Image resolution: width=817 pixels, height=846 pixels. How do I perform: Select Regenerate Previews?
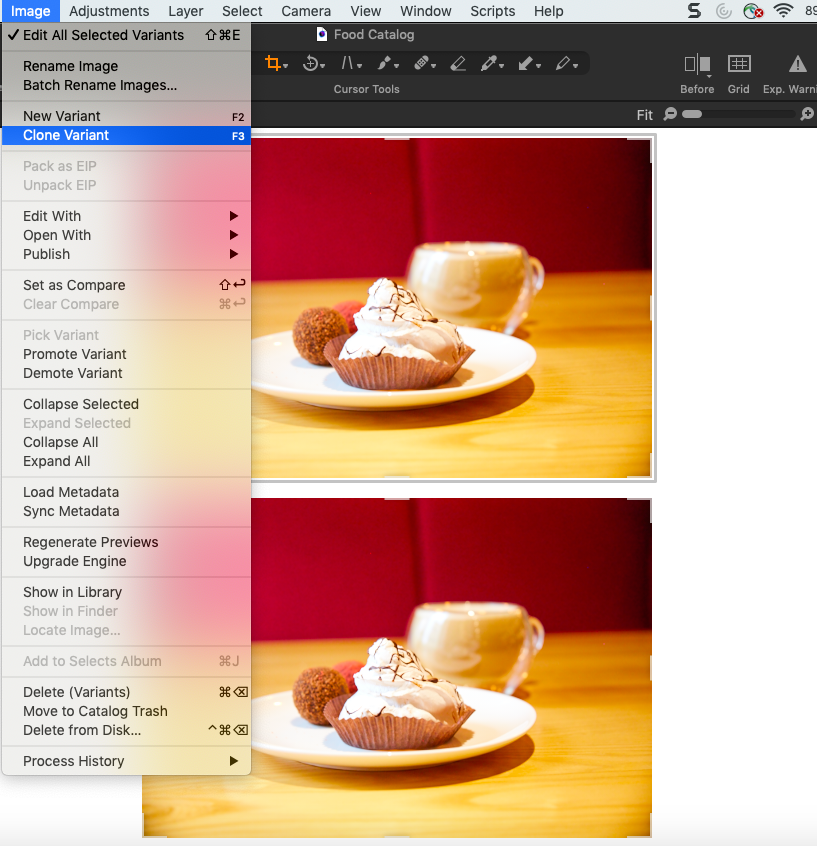tap(126, 542)
